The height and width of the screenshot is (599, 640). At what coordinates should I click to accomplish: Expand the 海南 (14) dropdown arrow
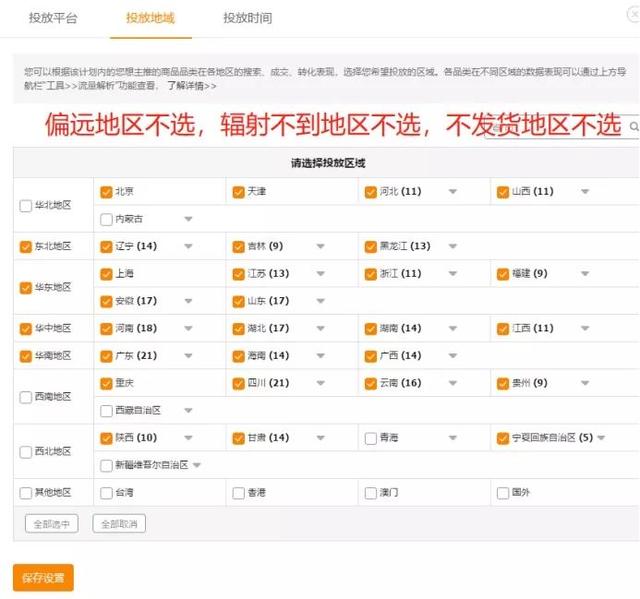[320, 355]
